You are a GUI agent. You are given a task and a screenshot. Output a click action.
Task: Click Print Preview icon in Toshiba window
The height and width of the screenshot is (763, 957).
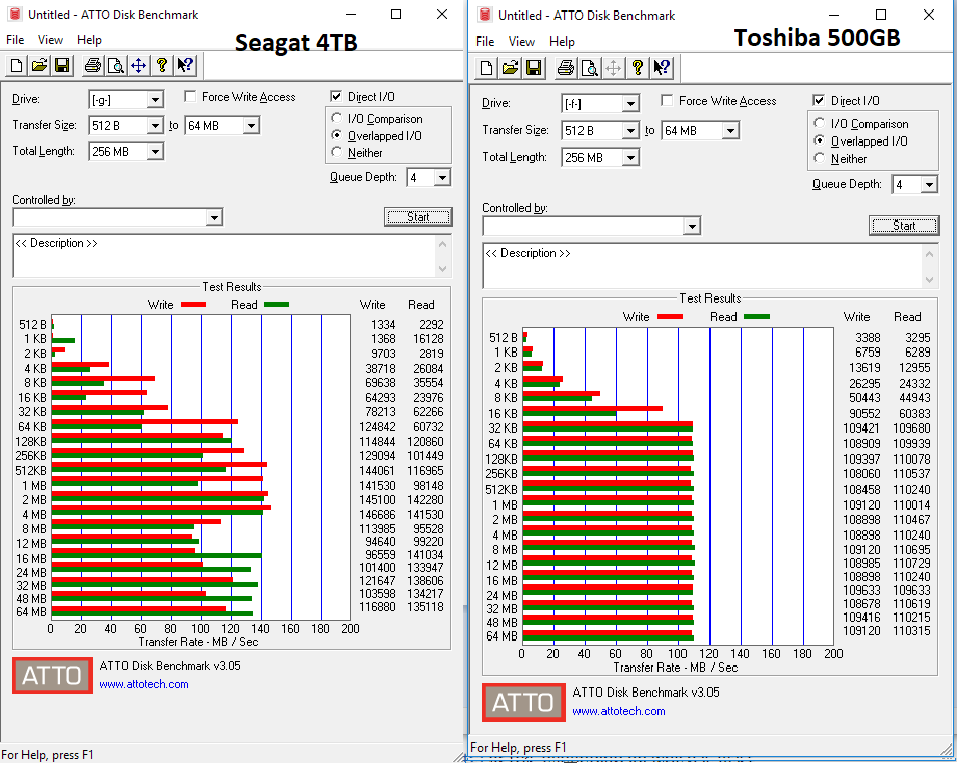click(590, 68)
